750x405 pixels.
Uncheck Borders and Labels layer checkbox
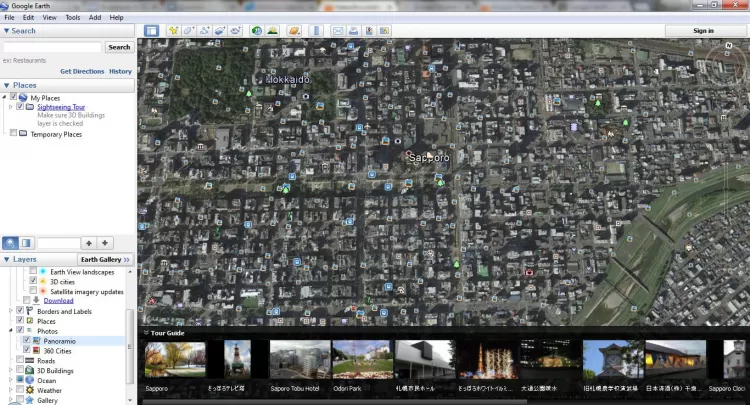pos(20,310)
